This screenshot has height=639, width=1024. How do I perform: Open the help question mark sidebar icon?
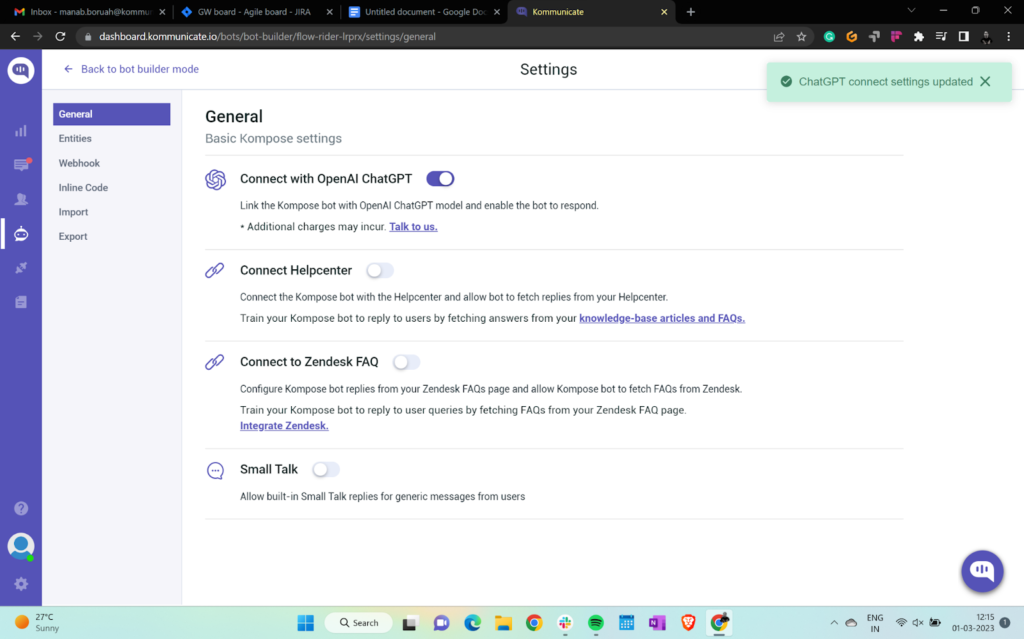coord(21,508)
